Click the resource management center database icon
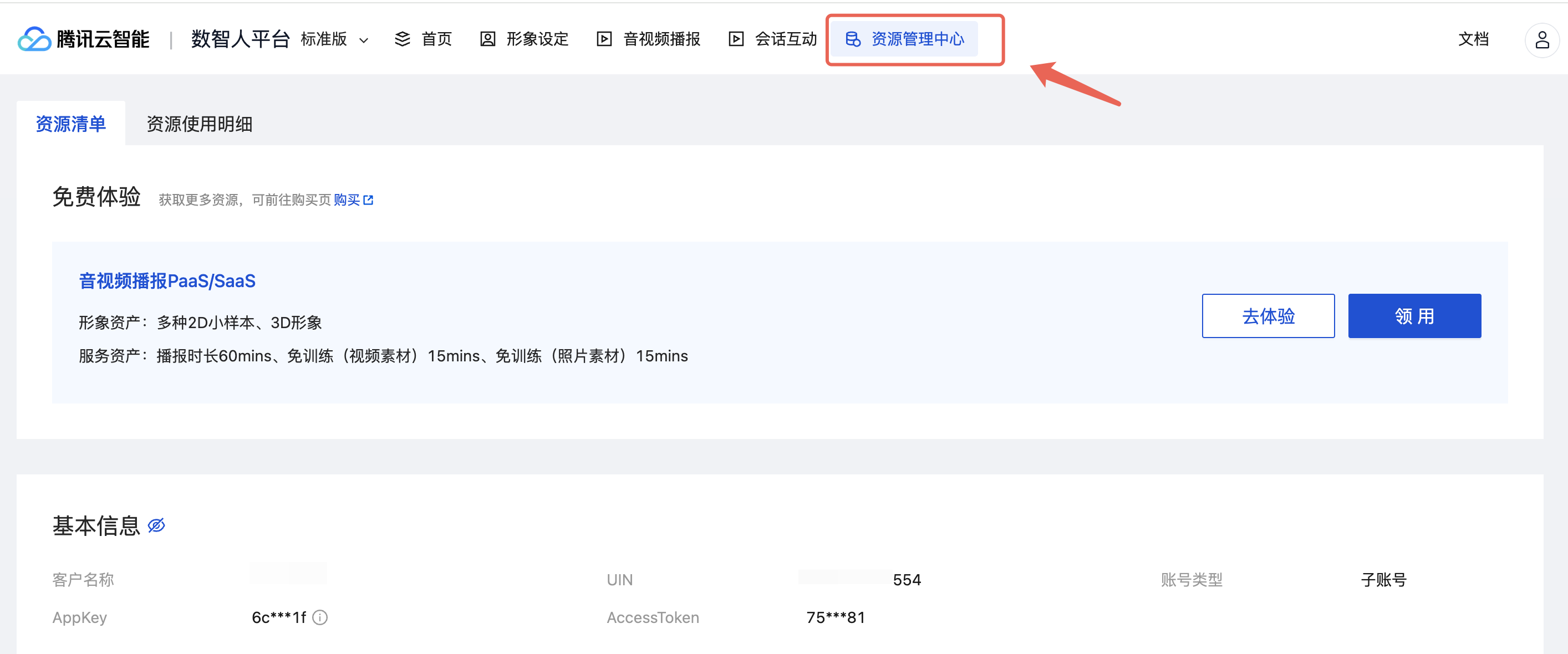Screen dimensions: 1568x654 coord(853,39)
